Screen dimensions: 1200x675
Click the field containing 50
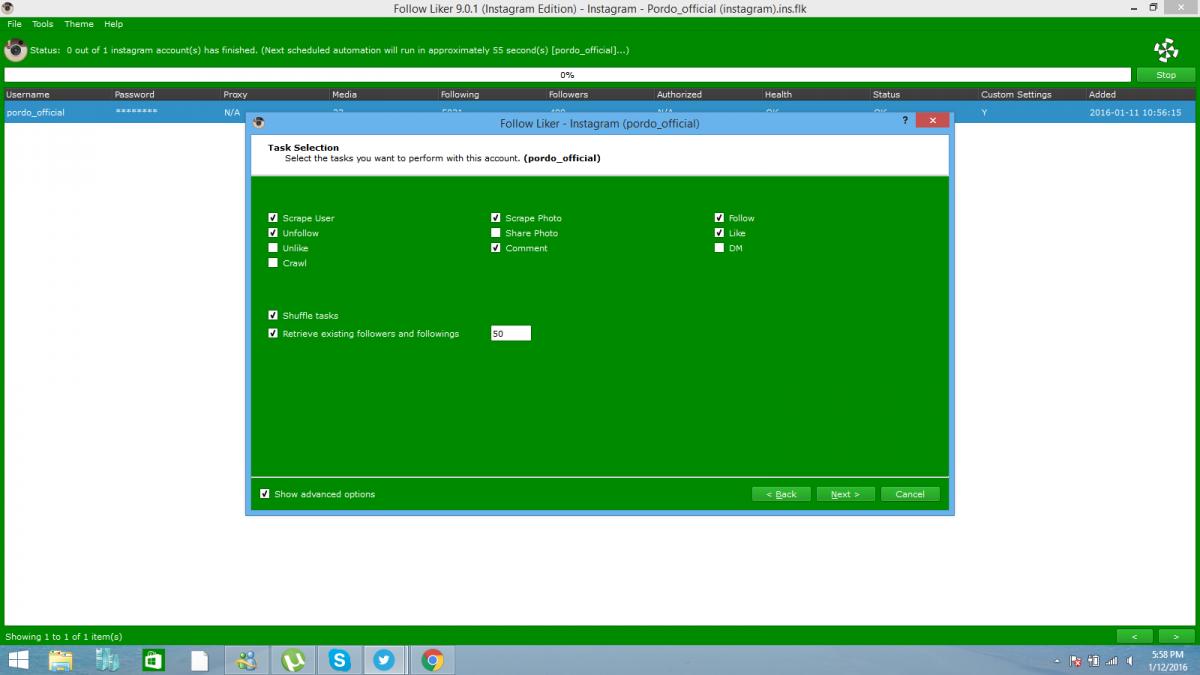510,334
